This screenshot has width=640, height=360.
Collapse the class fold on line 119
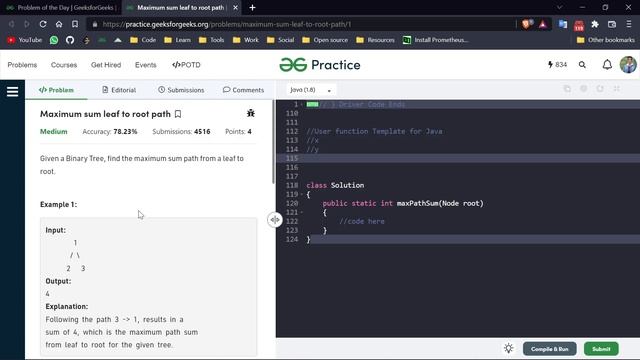(302, 194)
